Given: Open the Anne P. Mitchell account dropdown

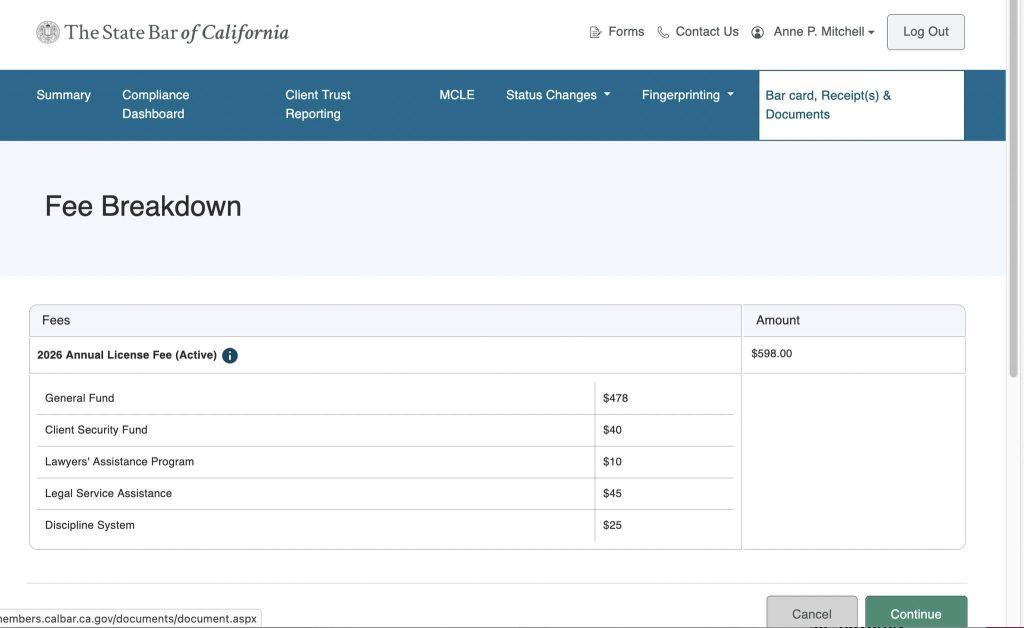Looking at the screenshot, I should click(x=824, y=32).
